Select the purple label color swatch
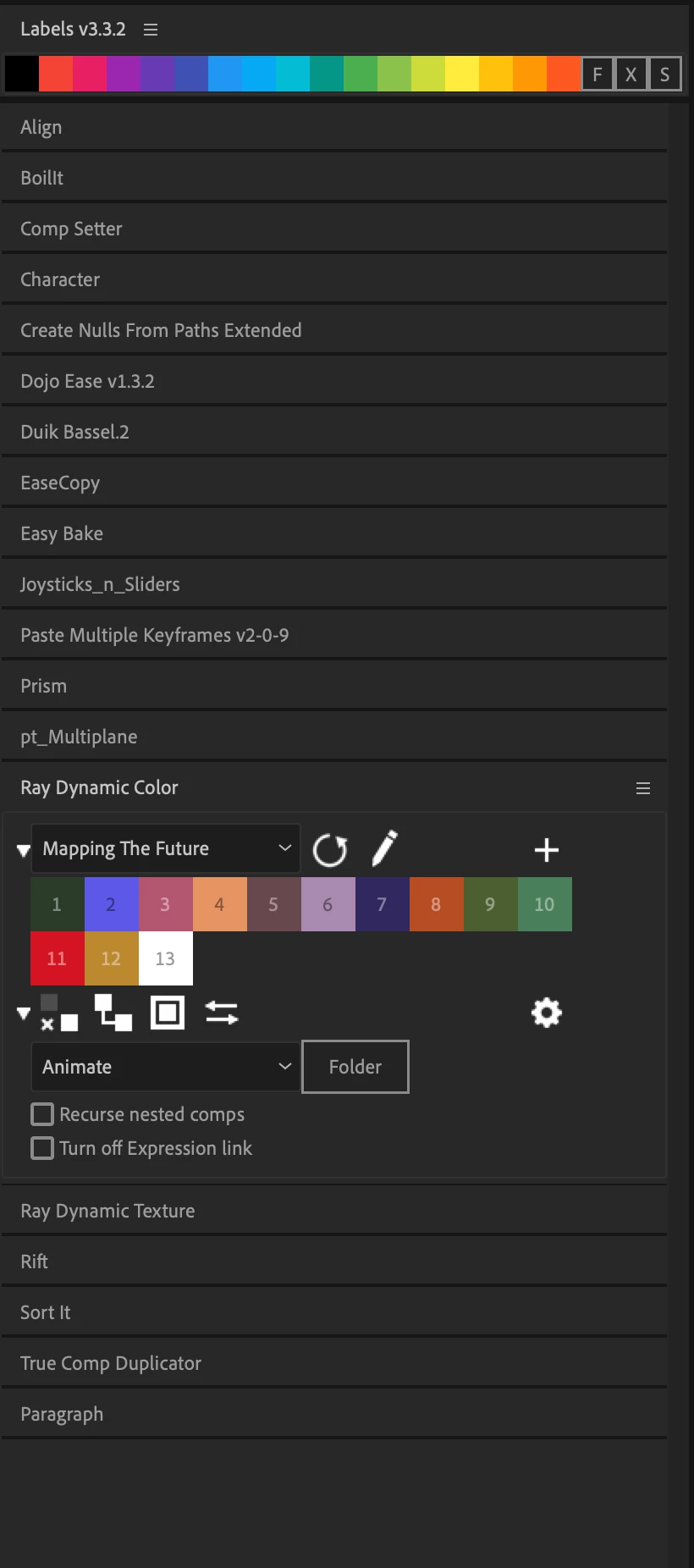This screenshot has height=1568, width=694. coord(124,74)
